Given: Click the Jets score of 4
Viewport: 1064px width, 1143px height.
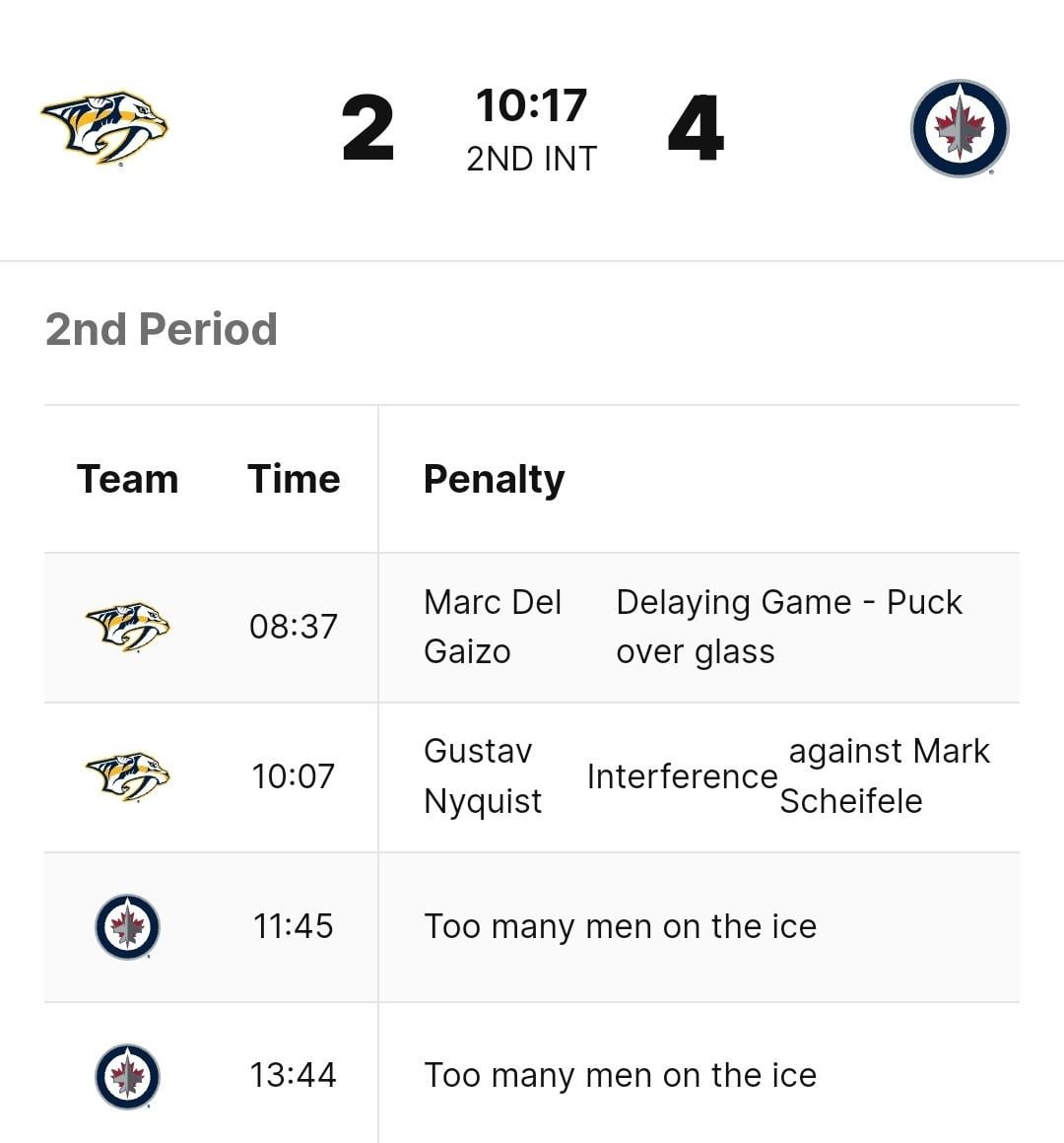Looking at the screenshot, I should tap(696, 128).
